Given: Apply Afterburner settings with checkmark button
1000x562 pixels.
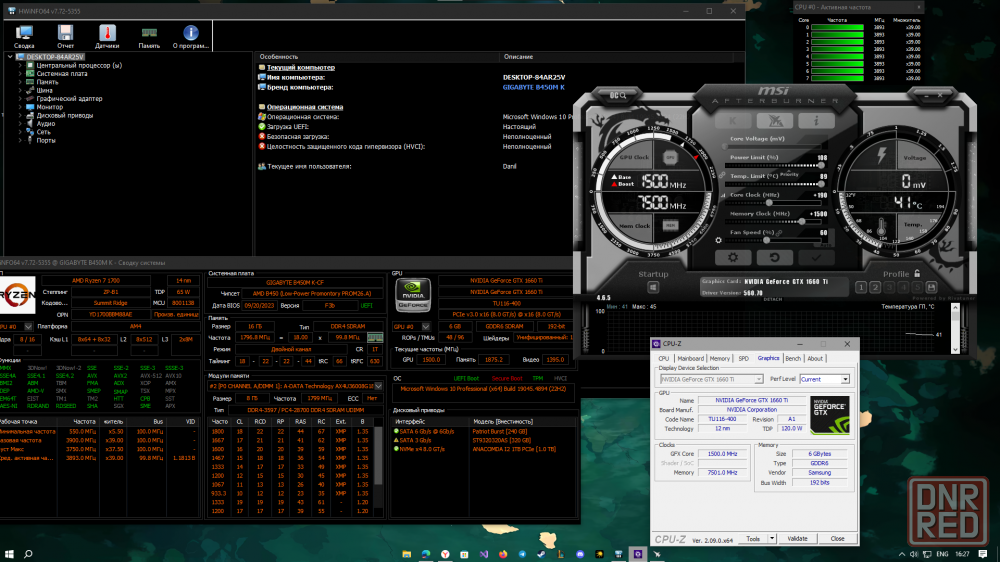Looking at the screenshot, I should [x=816, y=258].
